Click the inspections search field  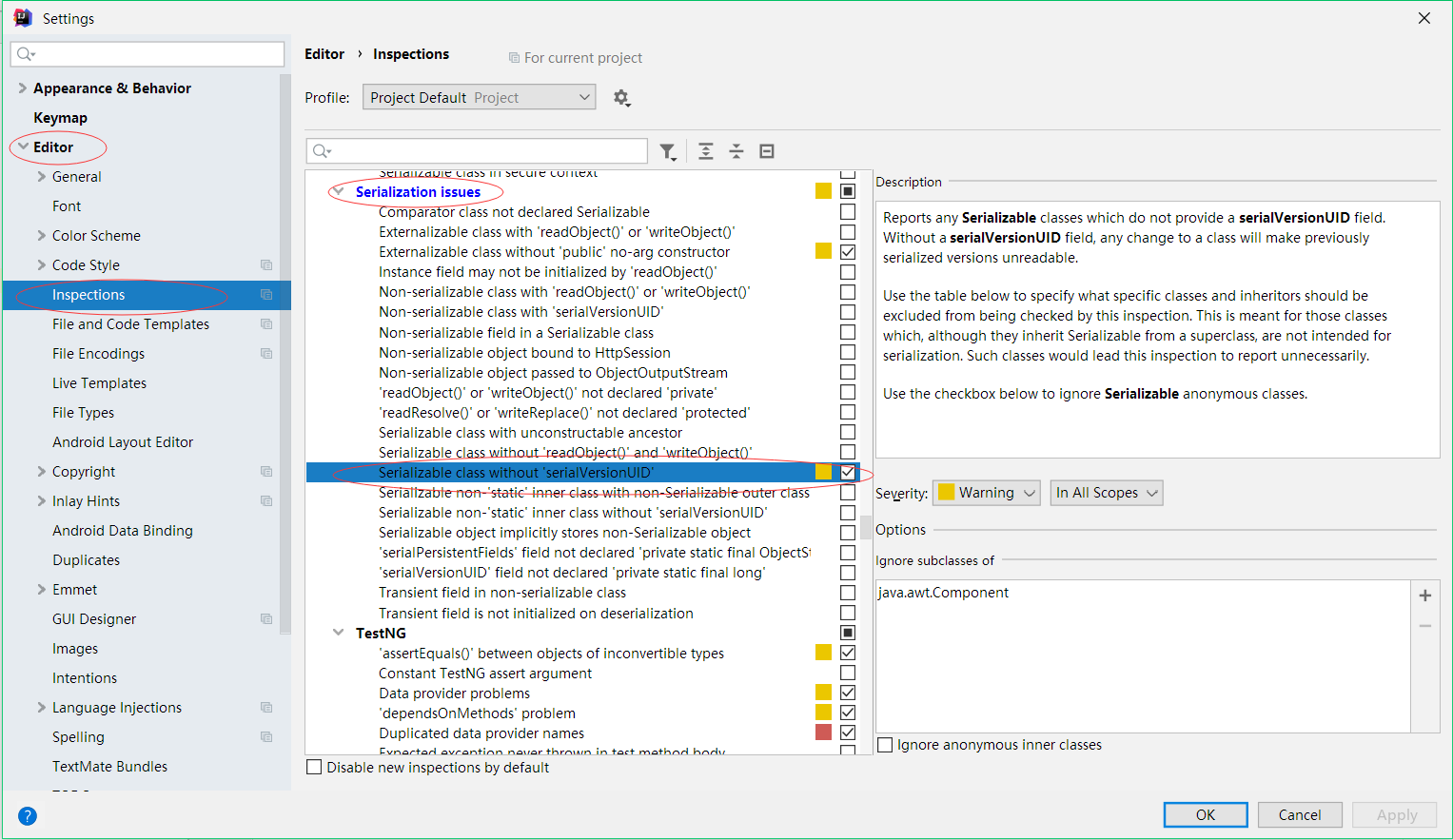[477, 151]
